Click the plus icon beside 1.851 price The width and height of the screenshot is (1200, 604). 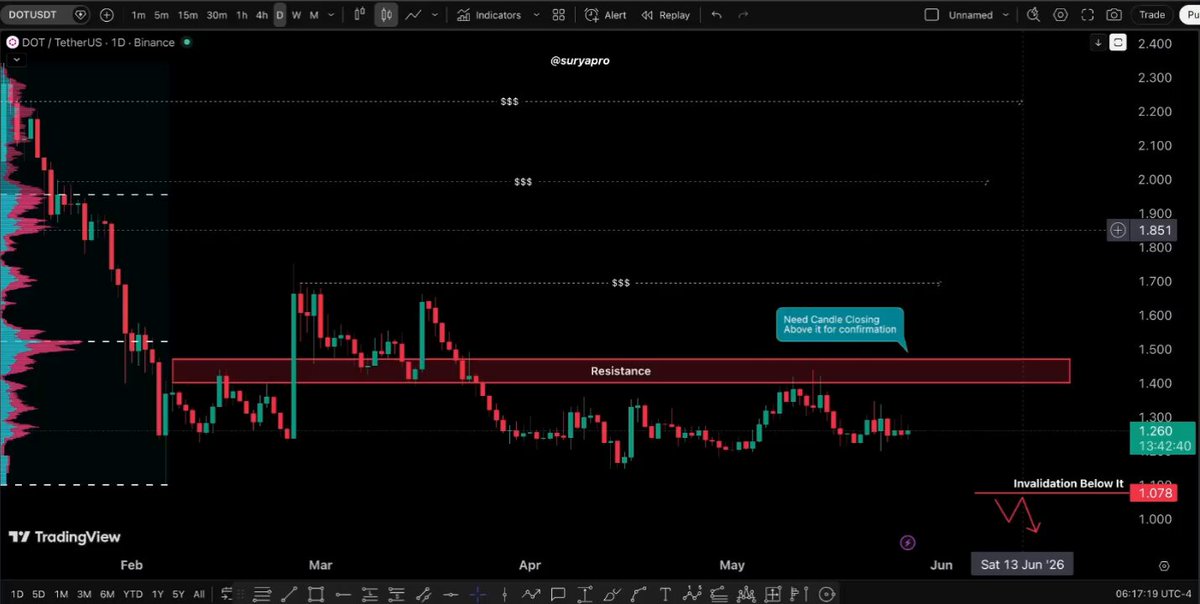[1118, 230]
